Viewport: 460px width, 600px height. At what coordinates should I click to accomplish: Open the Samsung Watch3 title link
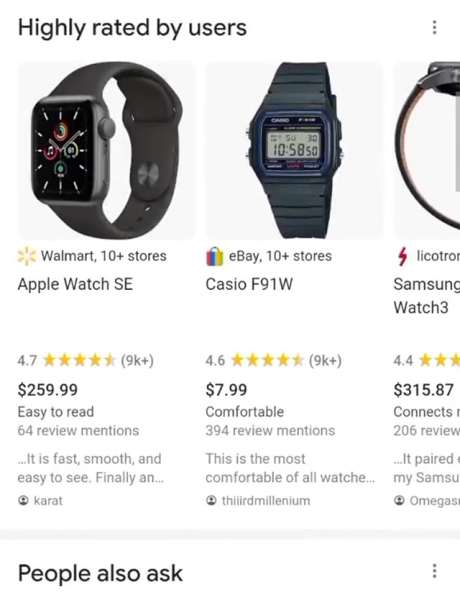pos(427,296)
